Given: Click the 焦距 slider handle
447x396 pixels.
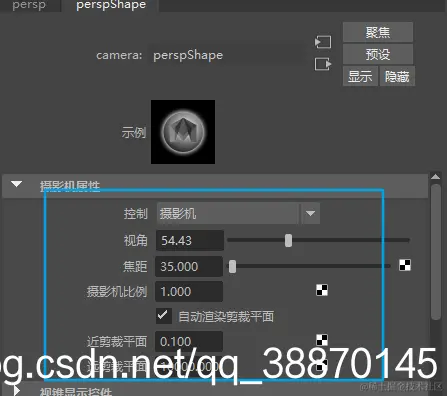Looking at the screenshot, I should point(232,266).
